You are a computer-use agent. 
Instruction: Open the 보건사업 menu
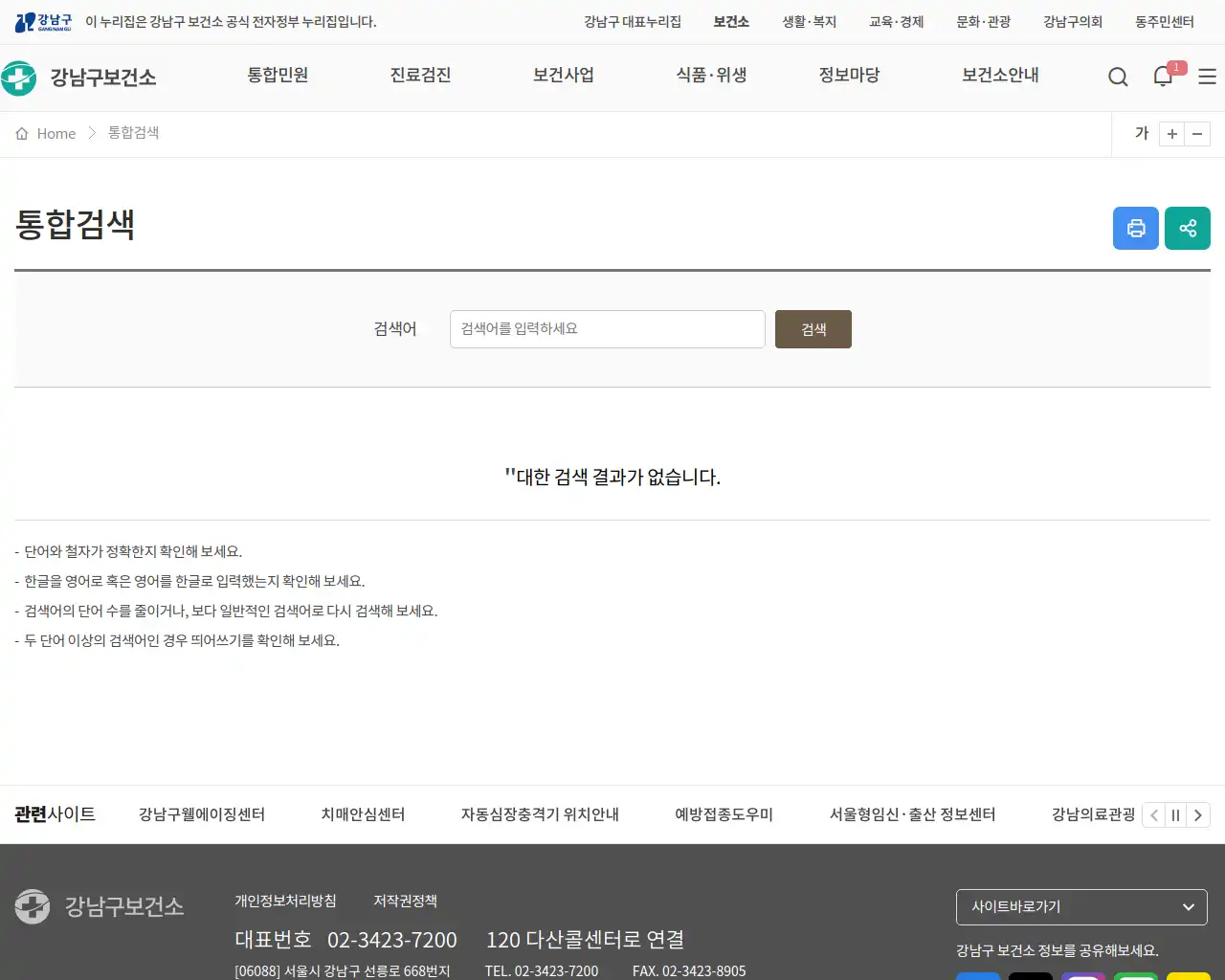563,76
